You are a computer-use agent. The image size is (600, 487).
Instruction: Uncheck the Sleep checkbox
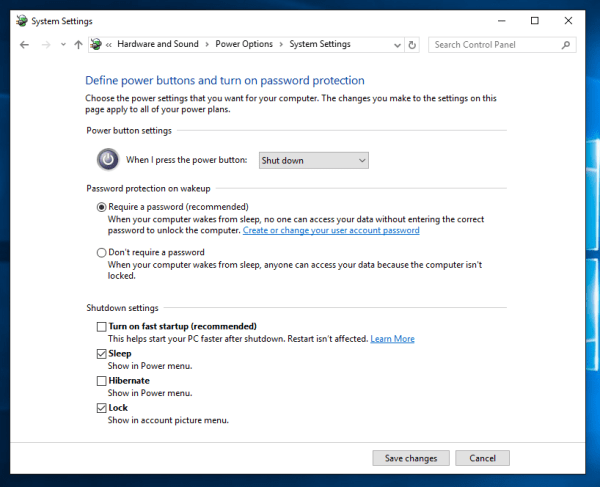click(x=101, y=354)
